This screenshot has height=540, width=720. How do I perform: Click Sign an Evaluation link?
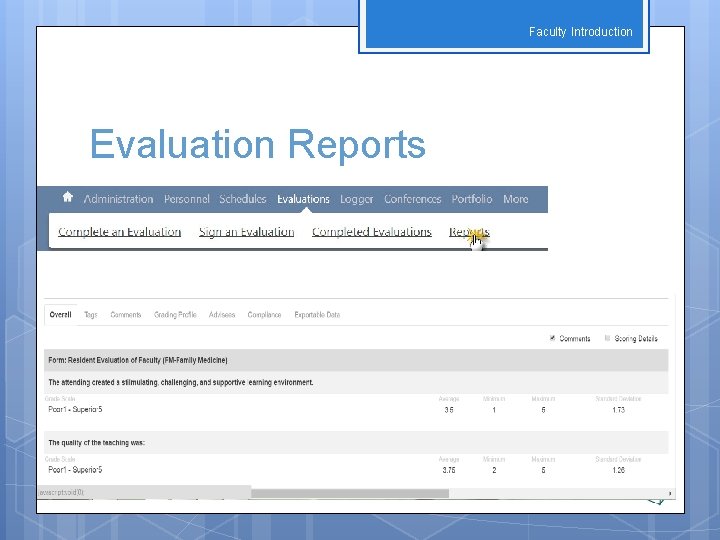(246, 232)
